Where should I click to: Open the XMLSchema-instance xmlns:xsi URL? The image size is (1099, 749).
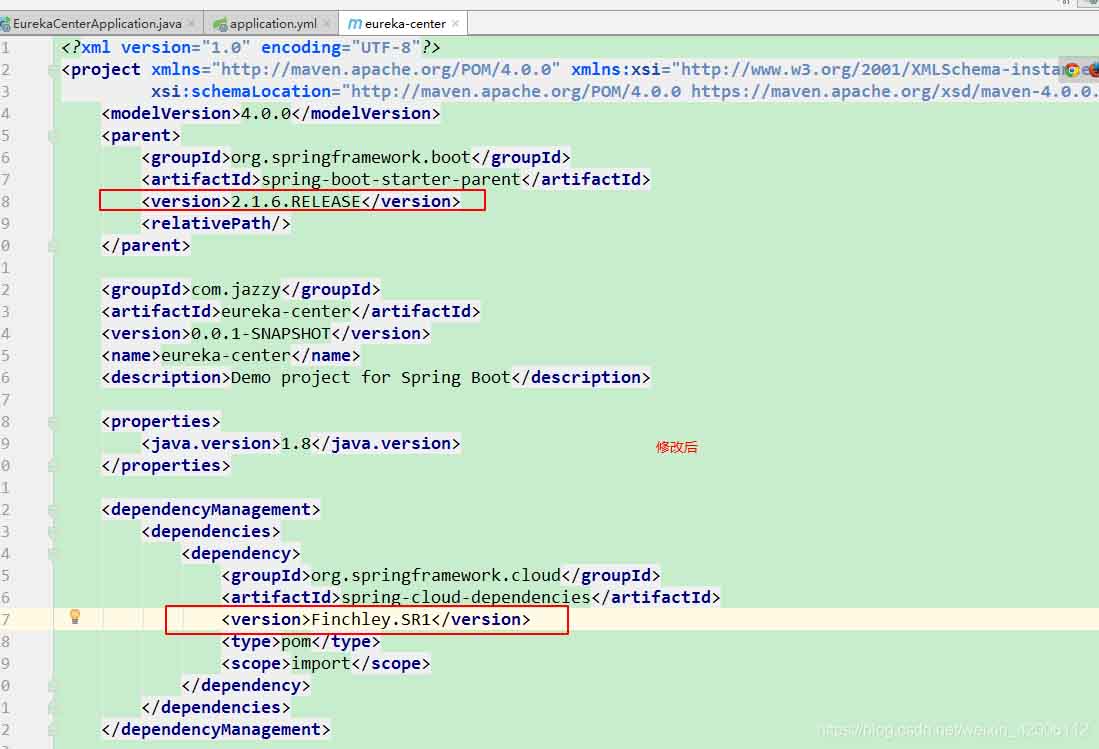tap(887, 69)
